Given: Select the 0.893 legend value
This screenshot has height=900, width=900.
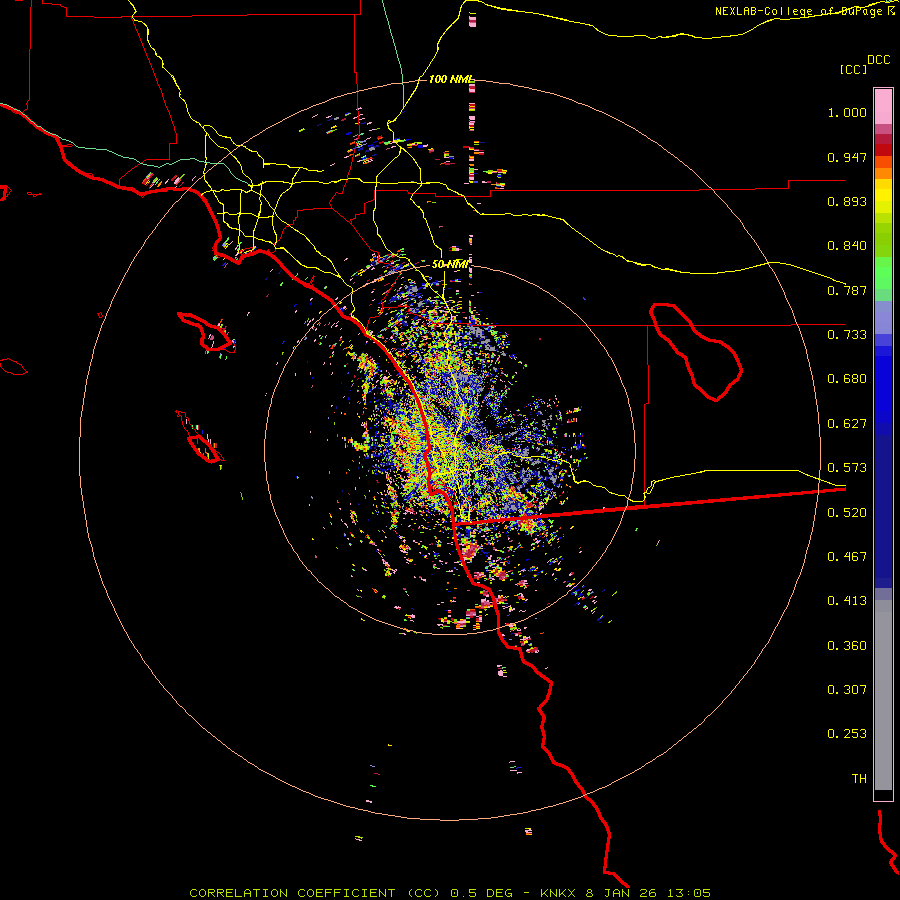Looking at the screenshot, I should (847, 201).
